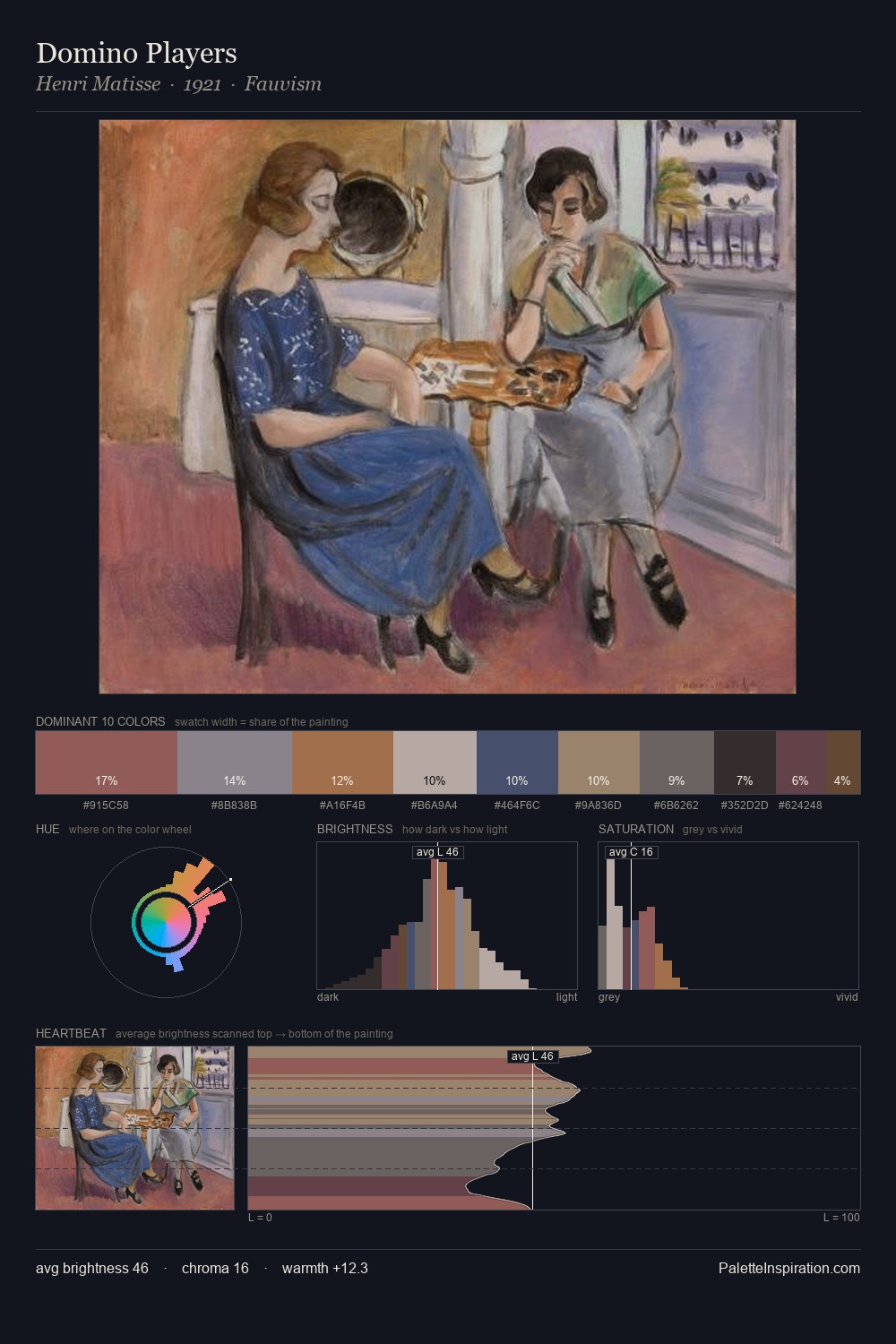Click the 'L = 0' axis label

[x=260, y=1218]
